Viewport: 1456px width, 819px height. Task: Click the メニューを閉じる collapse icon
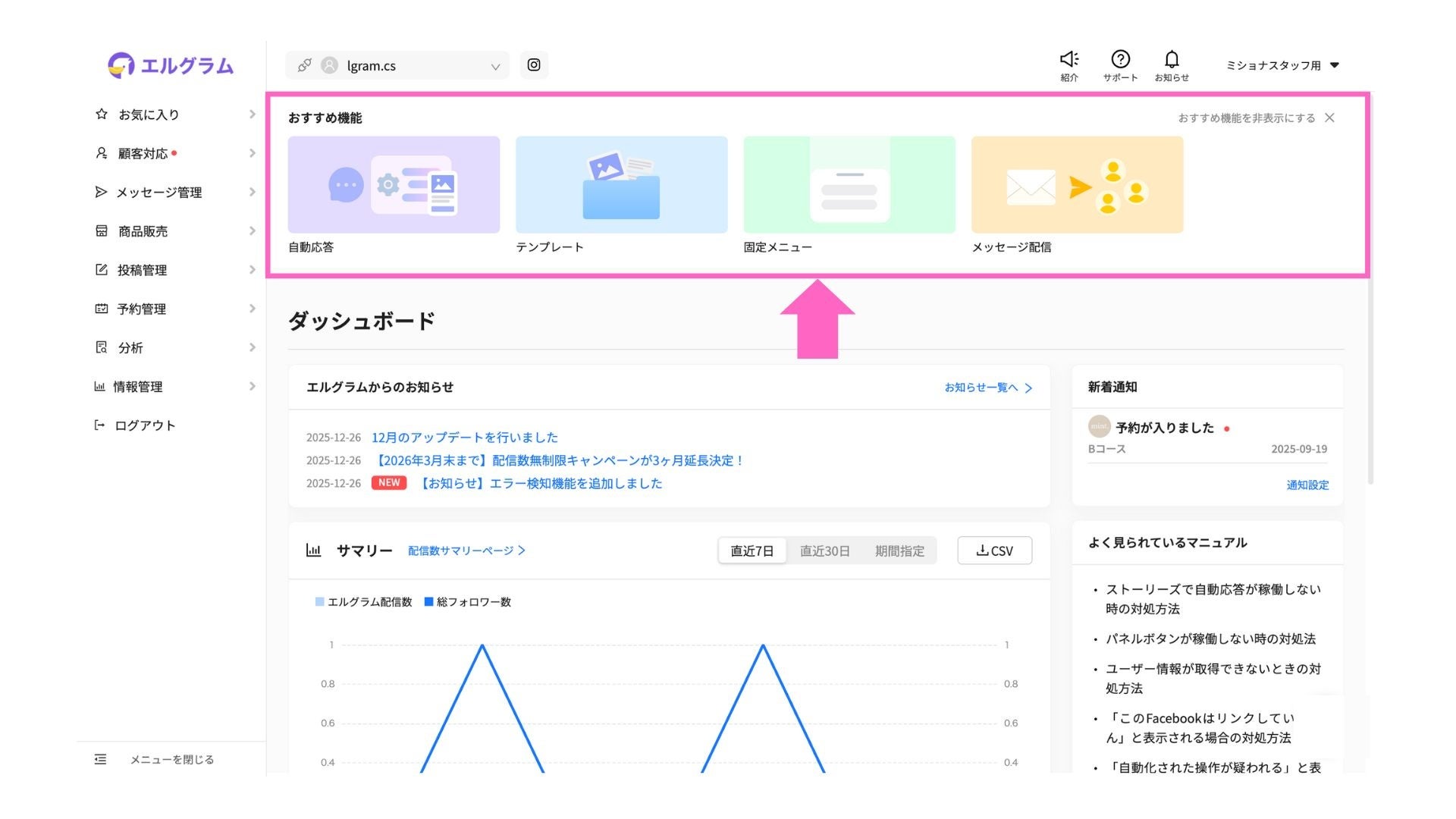(101, 759)
